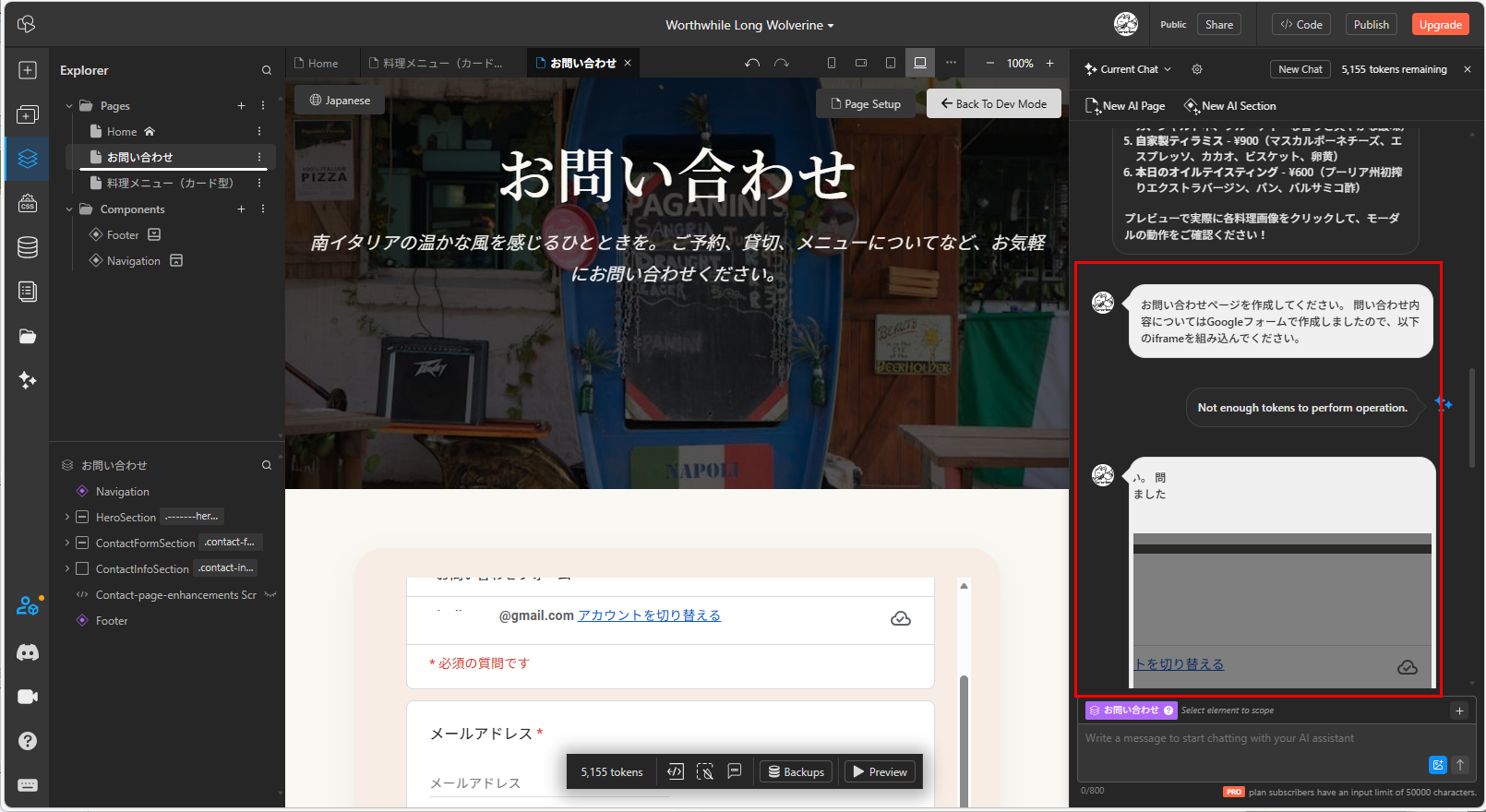This screenshot has height=812, width=1486.
Task: Open the Add Element panel icon
Action: pos(28,70)
